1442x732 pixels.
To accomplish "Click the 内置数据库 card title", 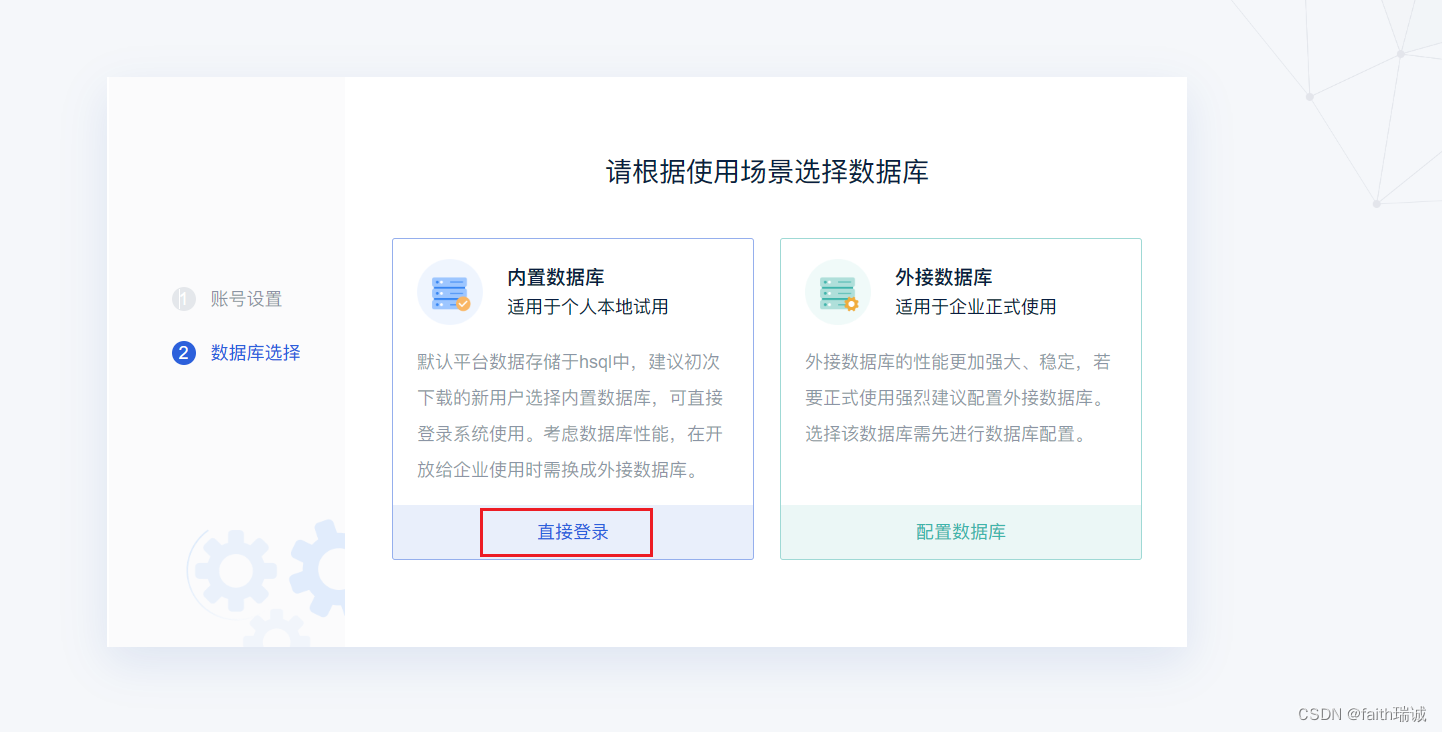I will [x=555, y=277].
